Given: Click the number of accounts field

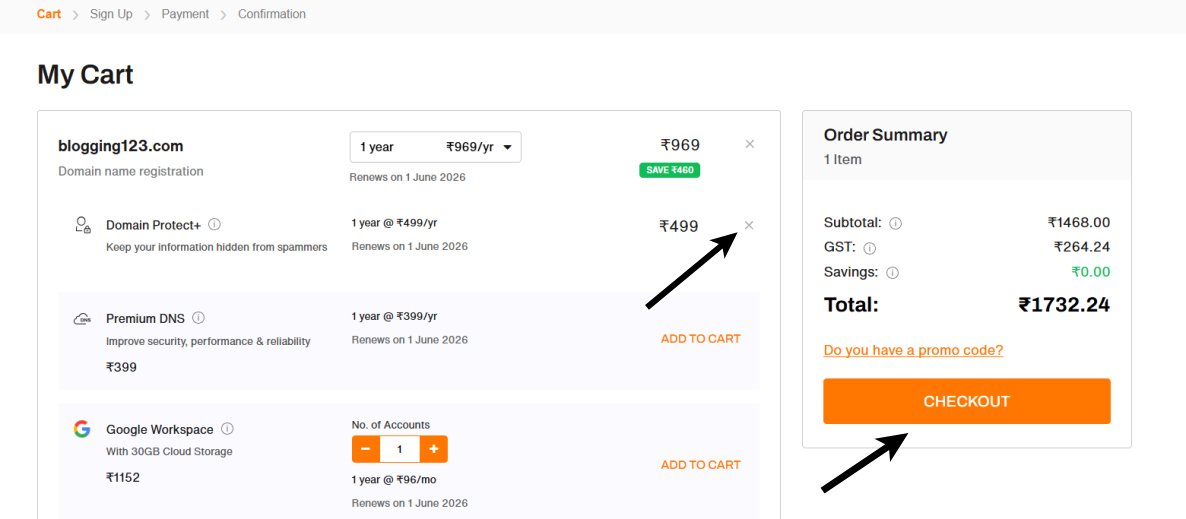Looking at the screenshot, I should 399,449.
